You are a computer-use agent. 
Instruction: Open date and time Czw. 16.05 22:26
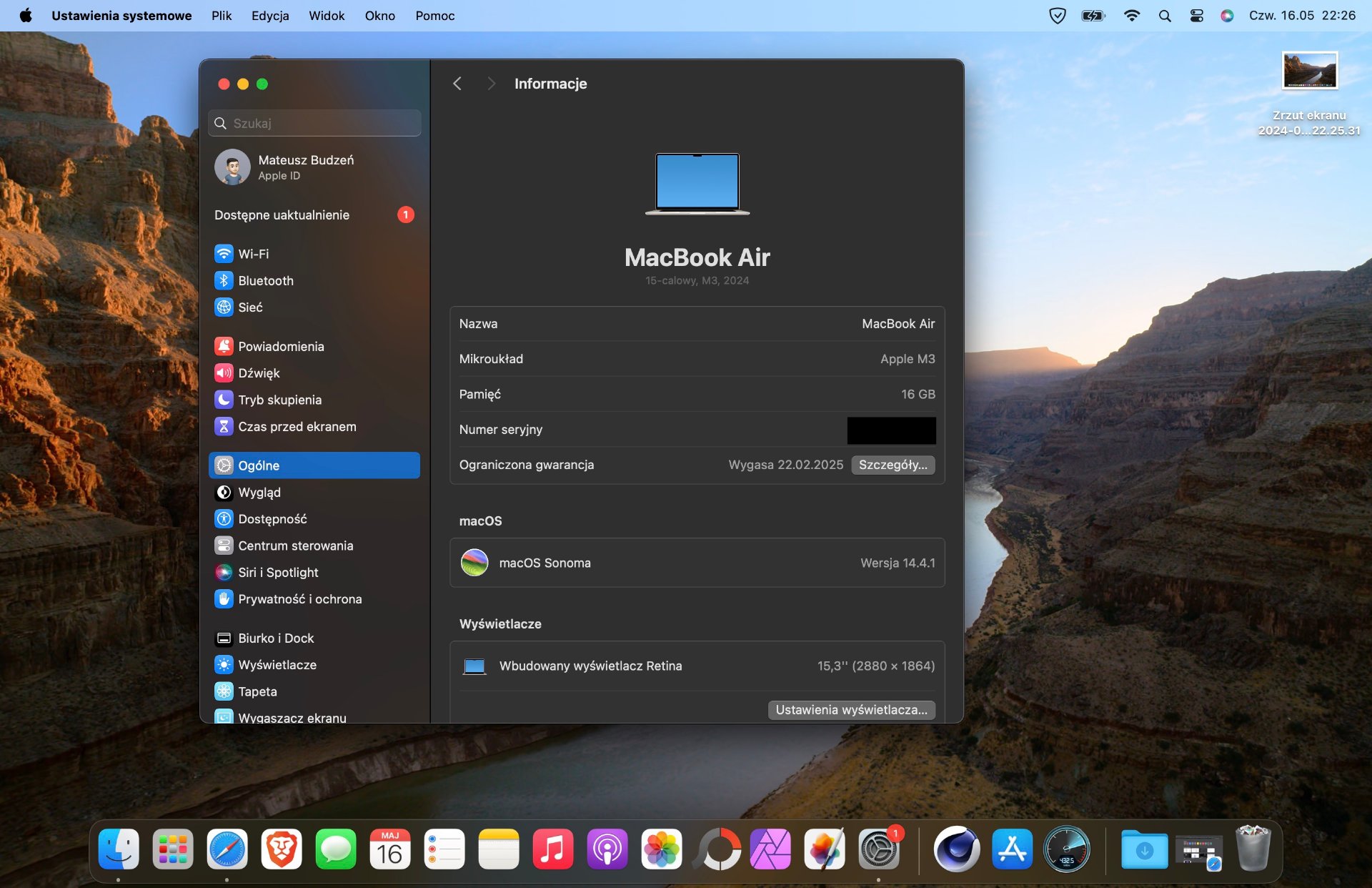tap(1302, 16)
